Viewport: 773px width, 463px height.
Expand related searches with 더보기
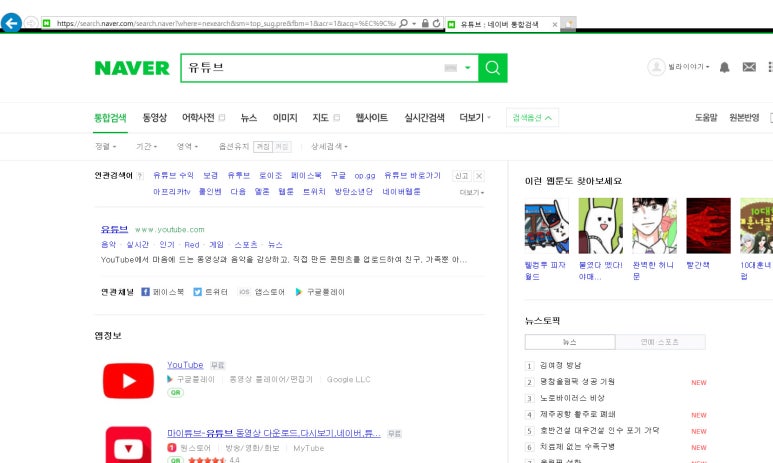pyautogui.click(x=472, y=192)
